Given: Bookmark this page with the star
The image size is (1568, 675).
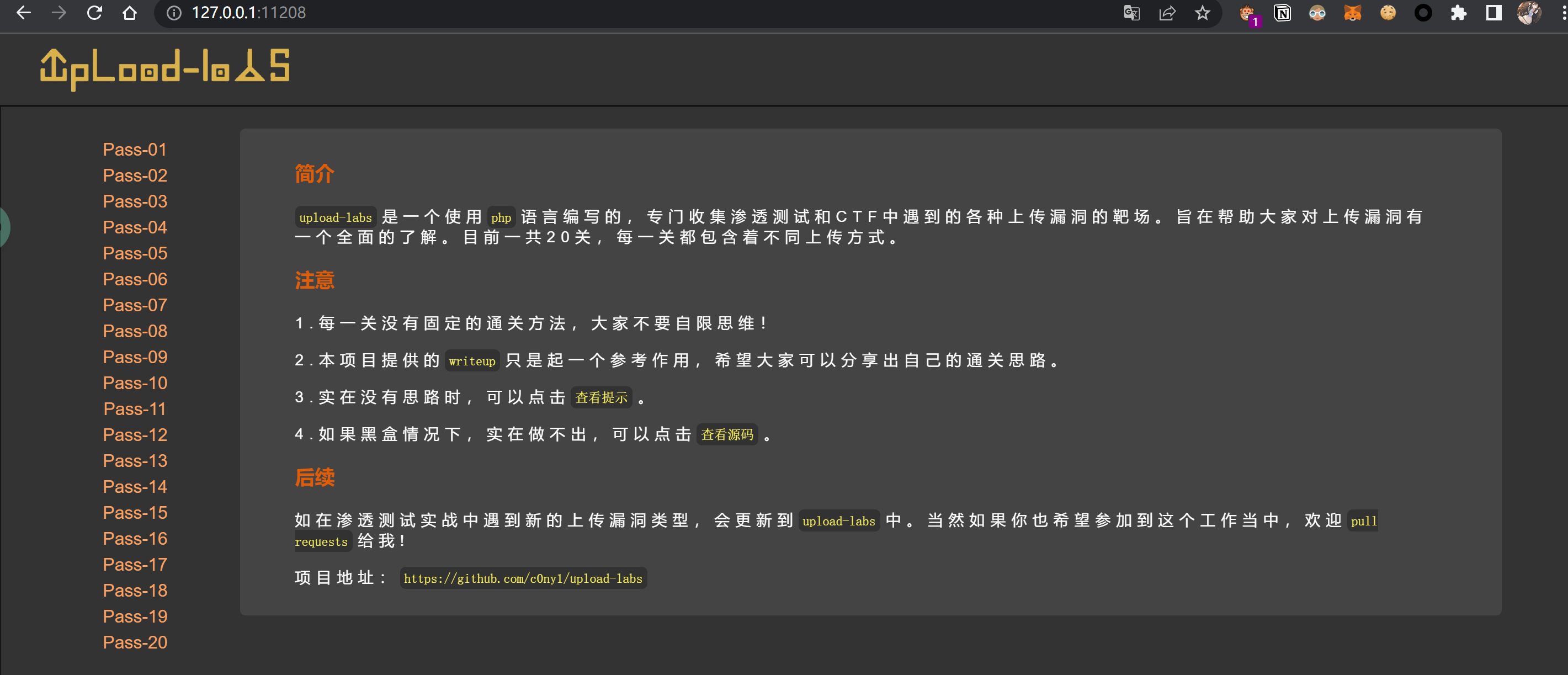Looking at the screenshot, I should tap(1202, 13).
